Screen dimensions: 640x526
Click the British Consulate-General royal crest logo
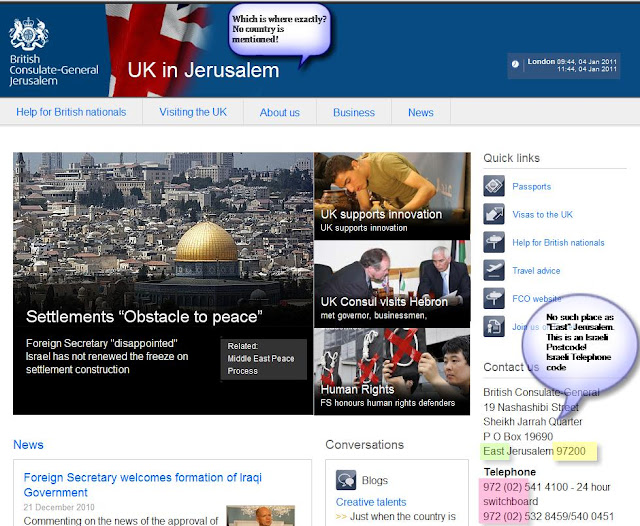tap(29, 34)
